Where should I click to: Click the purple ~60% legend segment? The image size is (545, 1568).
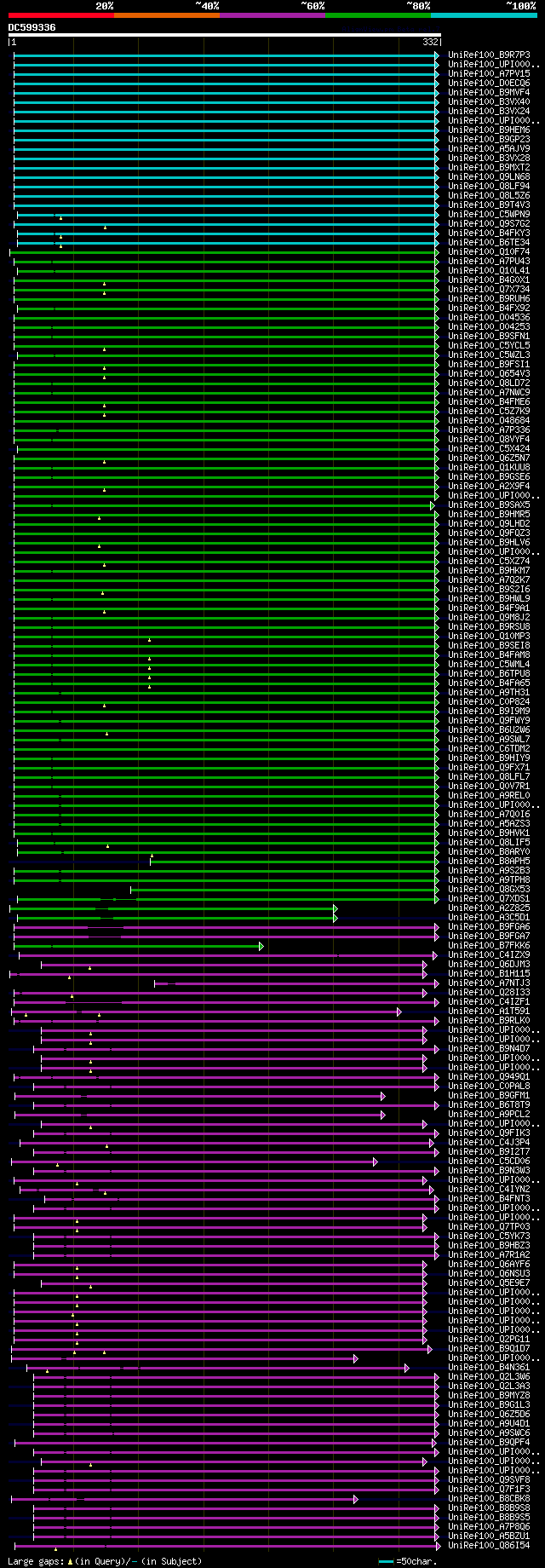point(272,15)
